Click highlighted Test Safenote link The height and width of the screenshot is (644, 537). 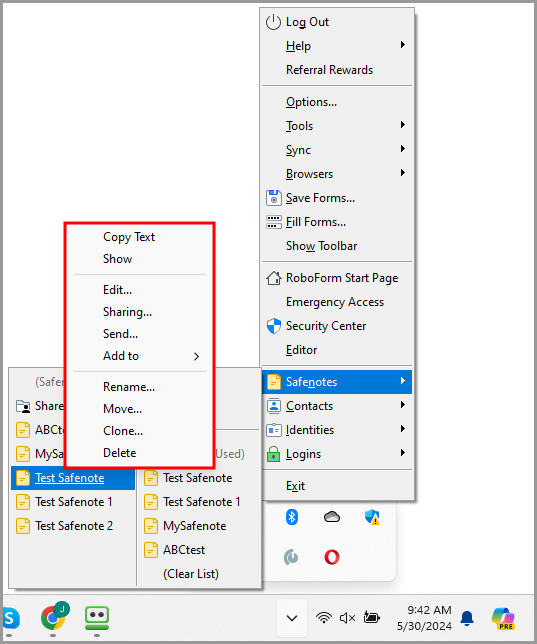pyautogui.click(x=69, y=478)
